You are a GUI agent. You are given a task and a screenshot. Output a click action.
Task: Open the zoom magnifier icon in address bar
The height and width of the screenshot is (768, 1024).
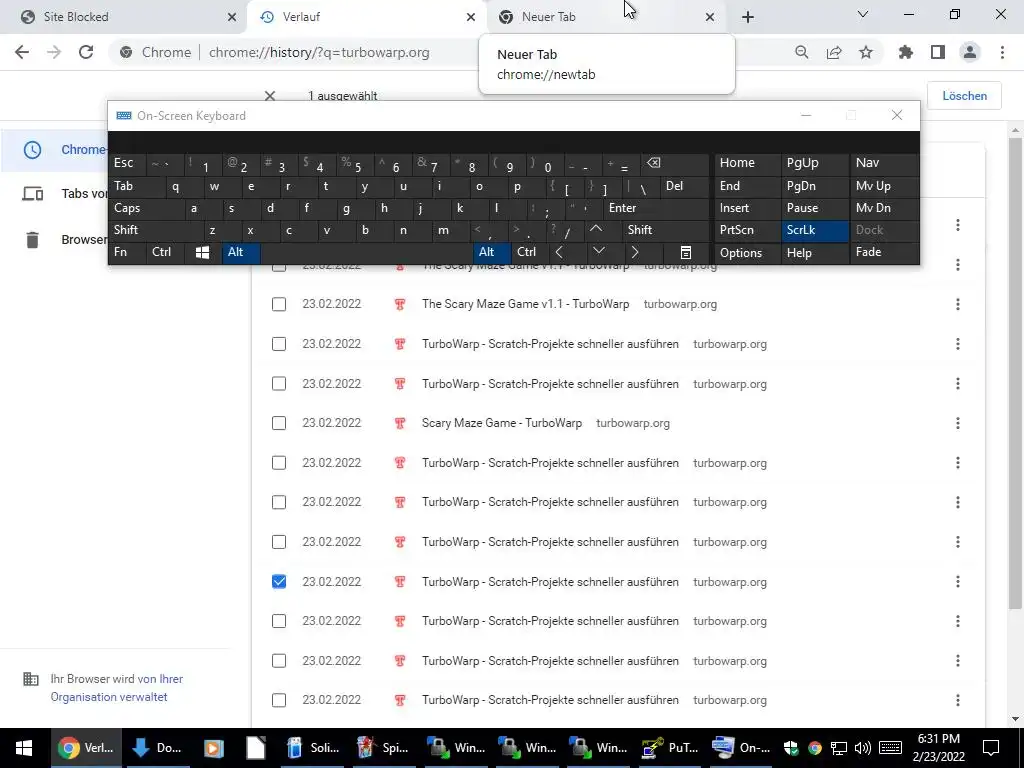801,52
